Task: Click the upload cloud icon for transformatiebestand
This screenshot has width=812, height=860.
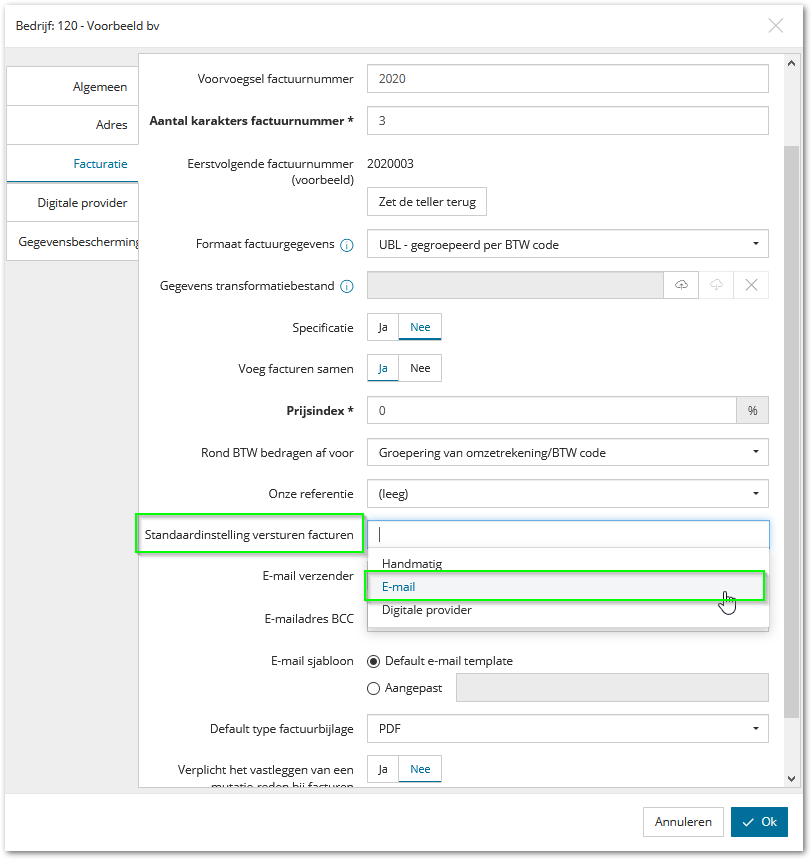Action: click(x=681, y=285)
